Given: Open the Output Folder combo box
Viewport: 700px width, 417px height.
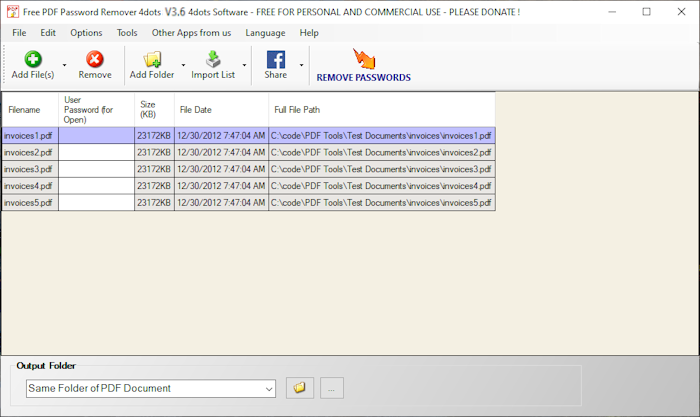Looking at the screenshot, I should [150, 388].
